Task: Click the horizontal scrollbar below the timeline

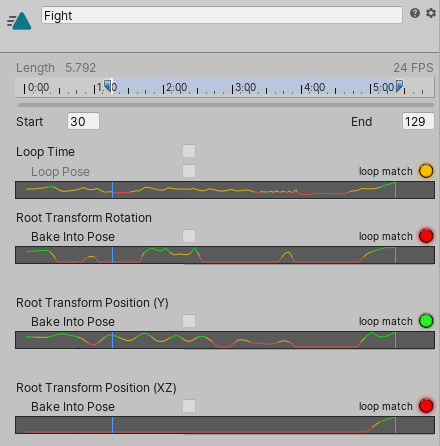Action: pos(226,105)
